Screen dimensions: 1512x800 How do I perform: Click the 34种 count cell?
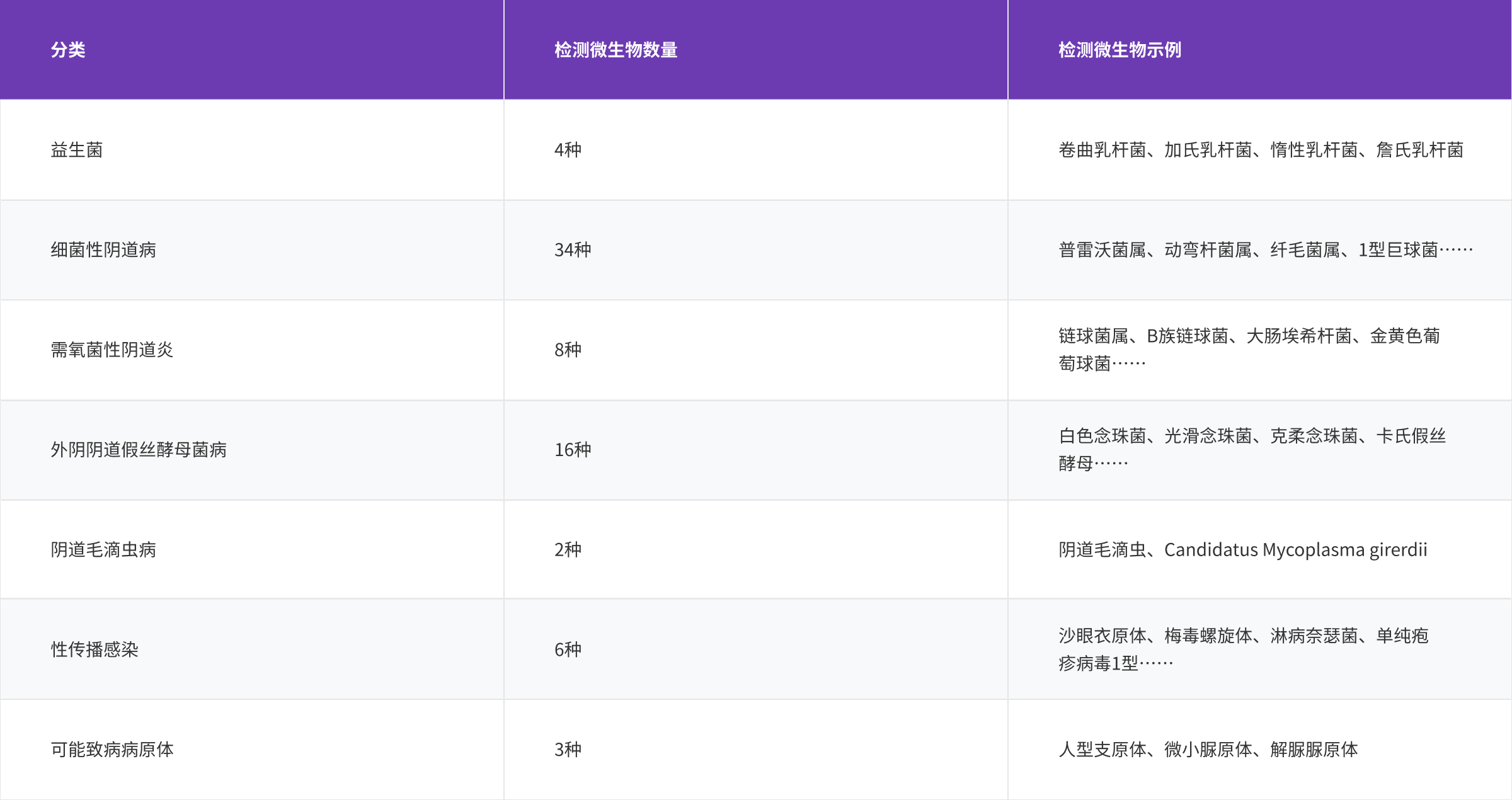pos(573,250)
